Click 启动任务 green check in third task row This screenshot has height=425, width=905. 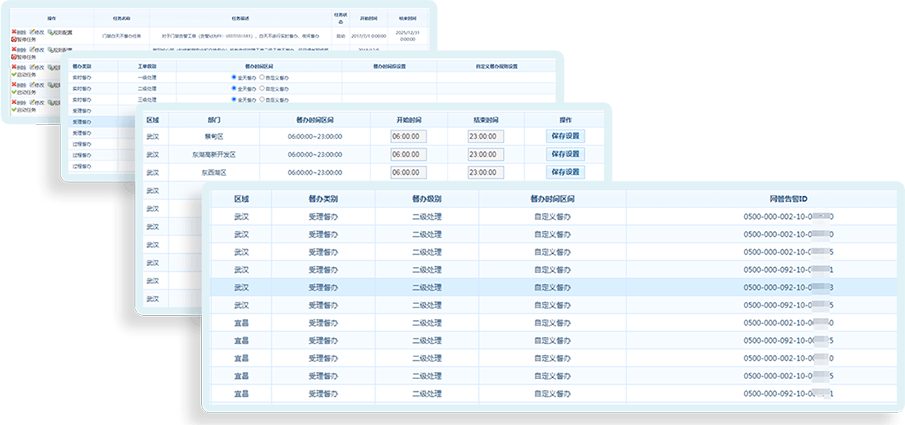(x=14, y=74)
